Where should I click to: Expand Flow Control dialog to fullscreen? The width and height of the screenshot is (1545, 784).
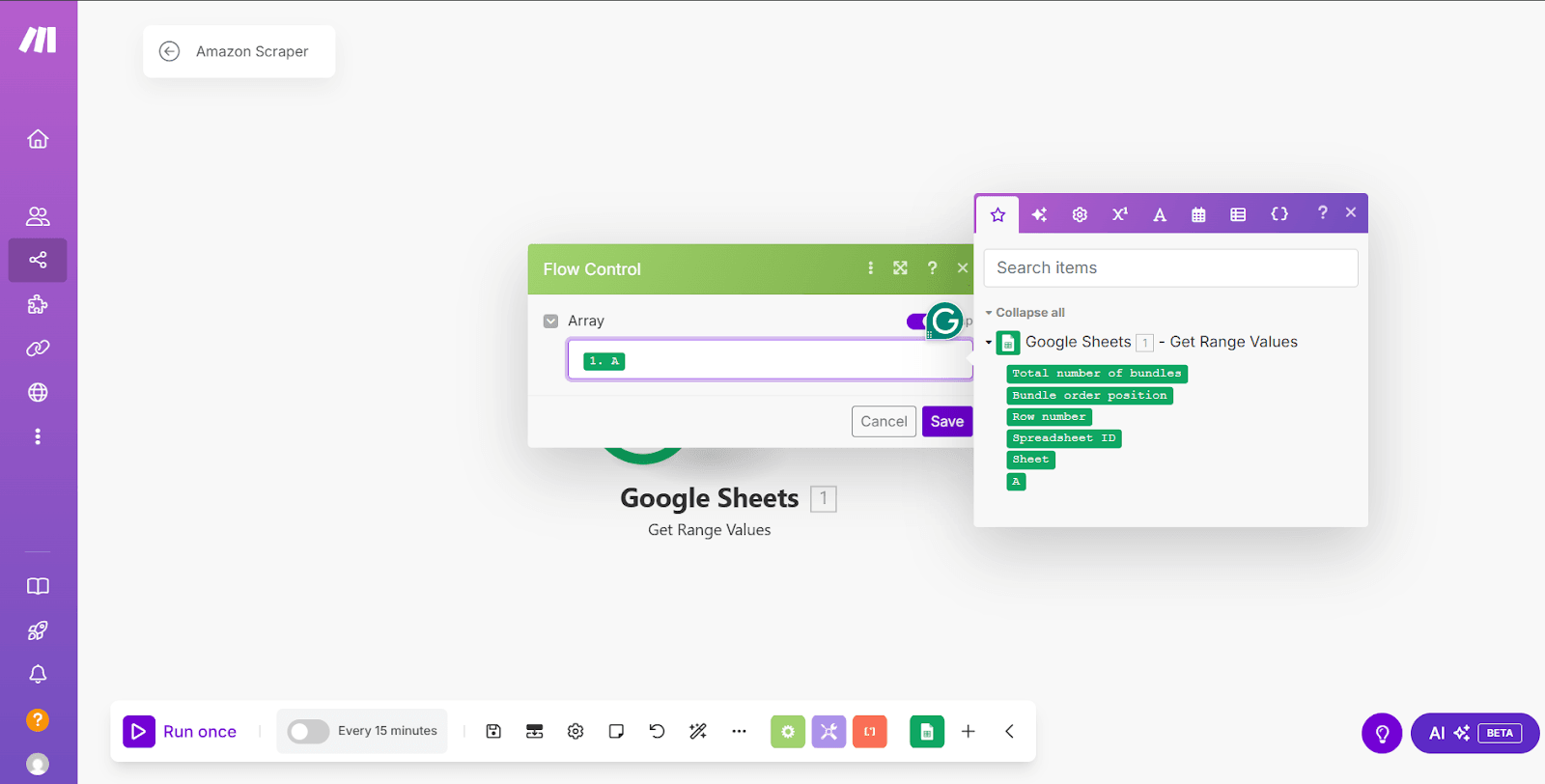pyautogui.click(x=900, y=268)
